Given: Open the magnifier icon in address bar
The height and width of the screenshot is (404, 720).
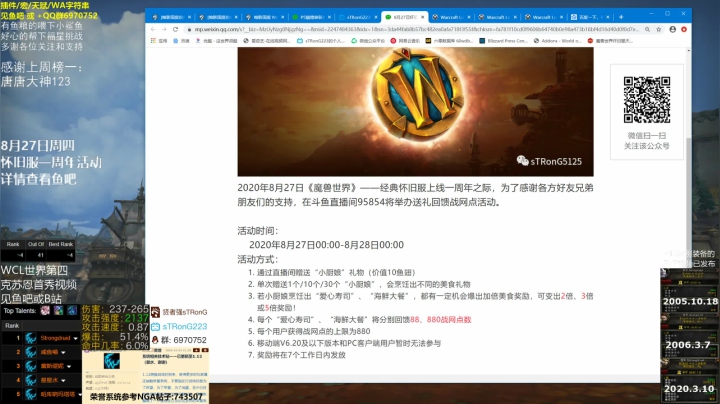Looking at the screenshot, I should click(x=647, y=29).
